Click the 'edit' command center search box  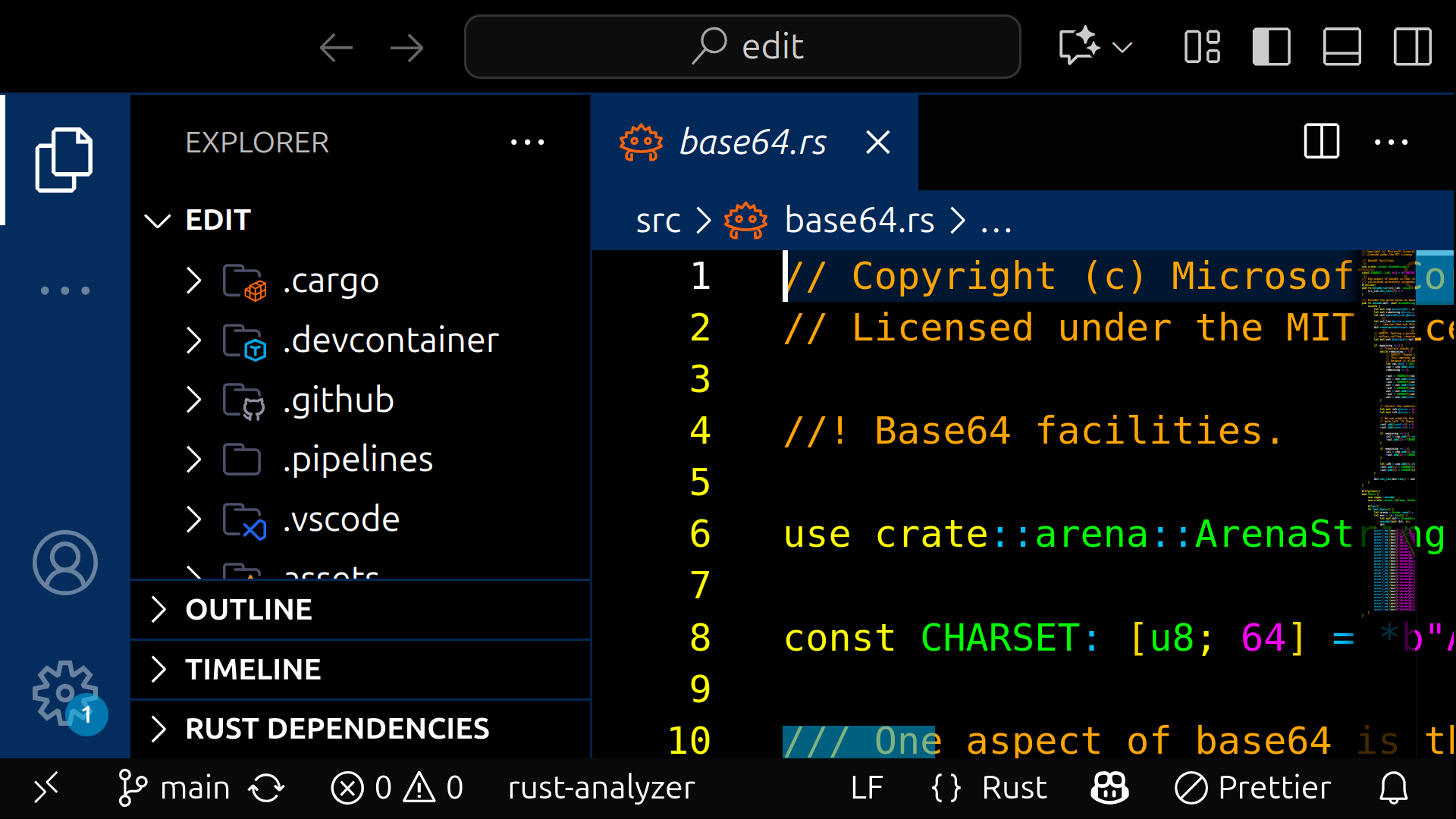(x=742, y=46)
